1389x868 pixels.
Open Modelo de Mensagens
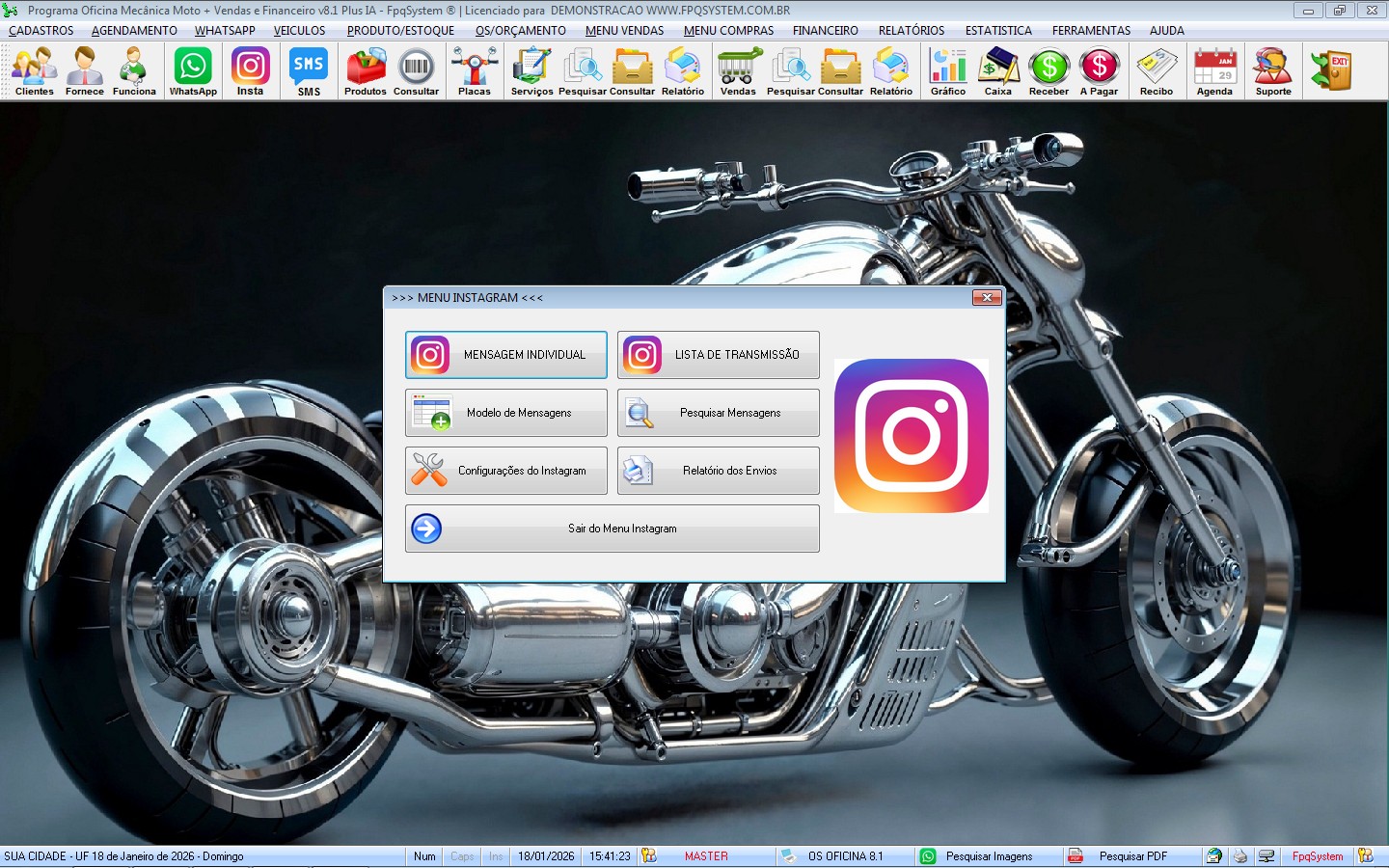tap(506, 413)
